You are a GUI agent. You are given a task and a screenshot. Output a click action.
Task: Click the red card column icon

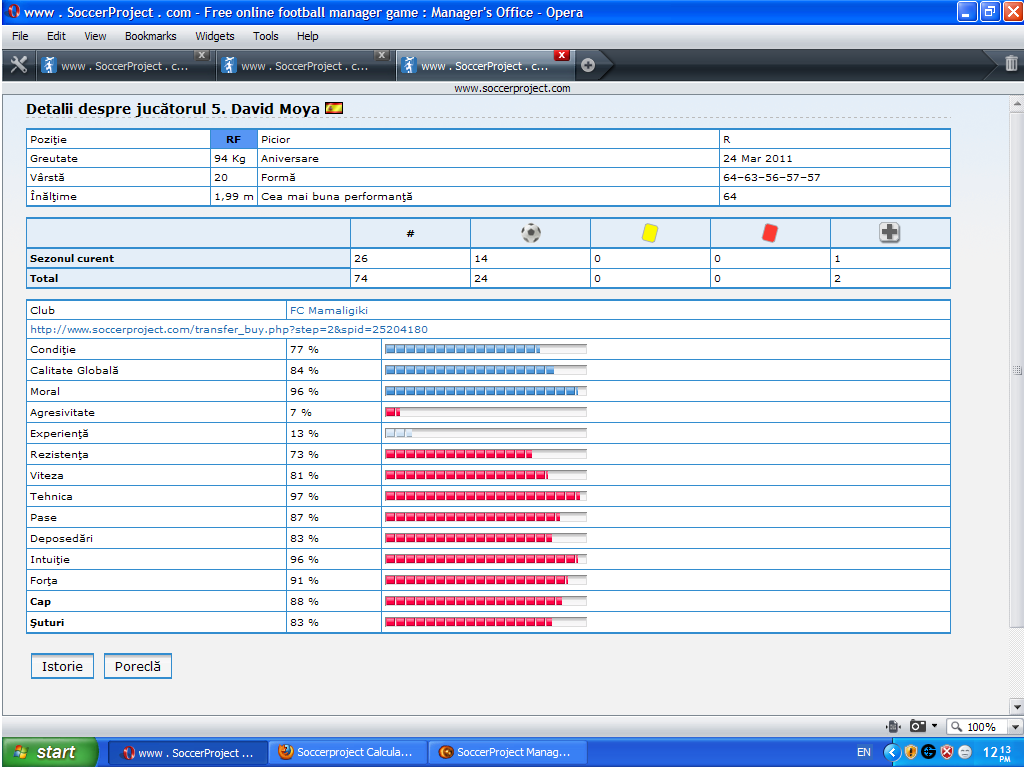(770, 232)
